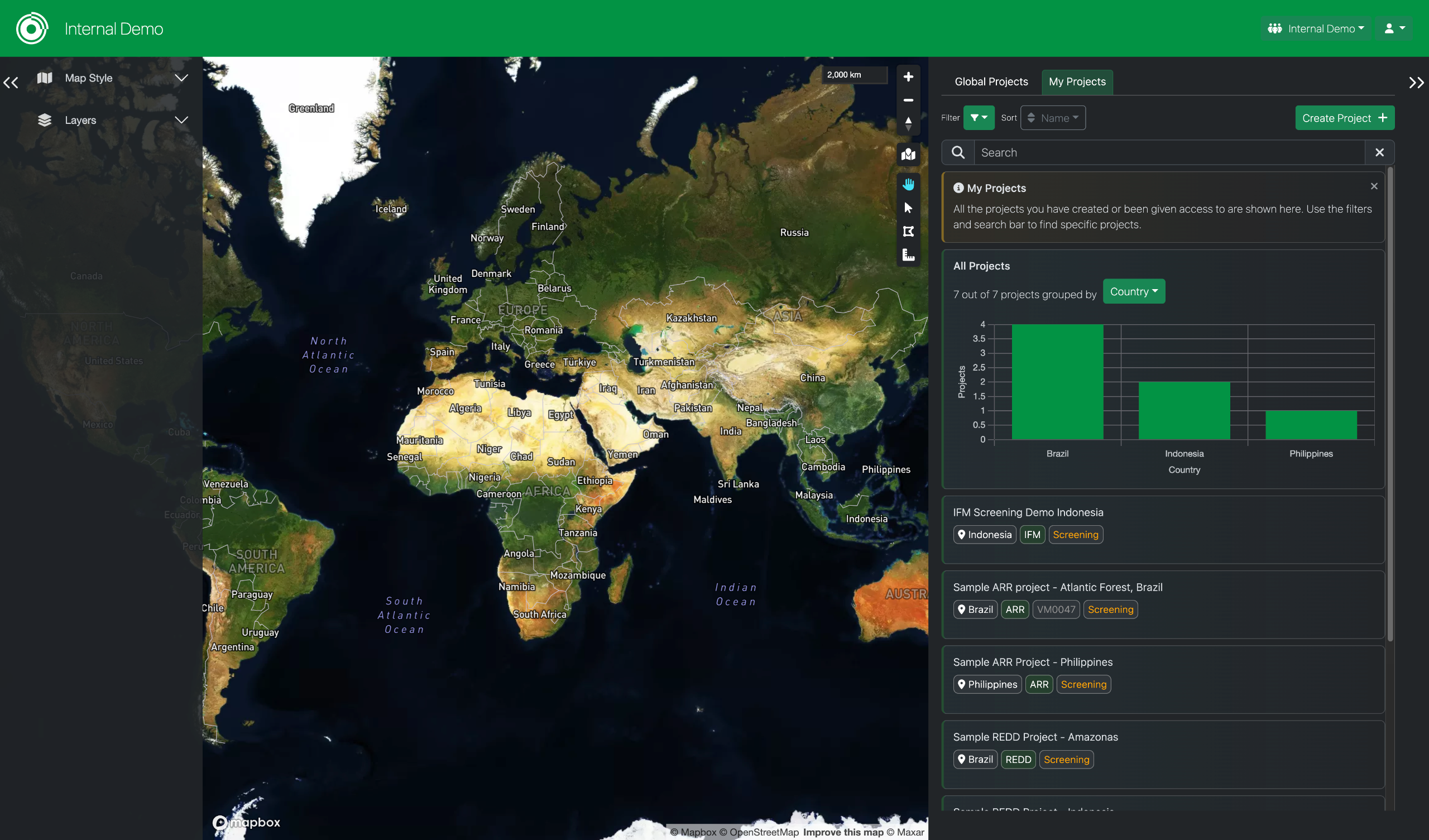Collapse the right projects panel
Screen dimensions: 1429x840
pyautogui.click(x=1416, y=83)
